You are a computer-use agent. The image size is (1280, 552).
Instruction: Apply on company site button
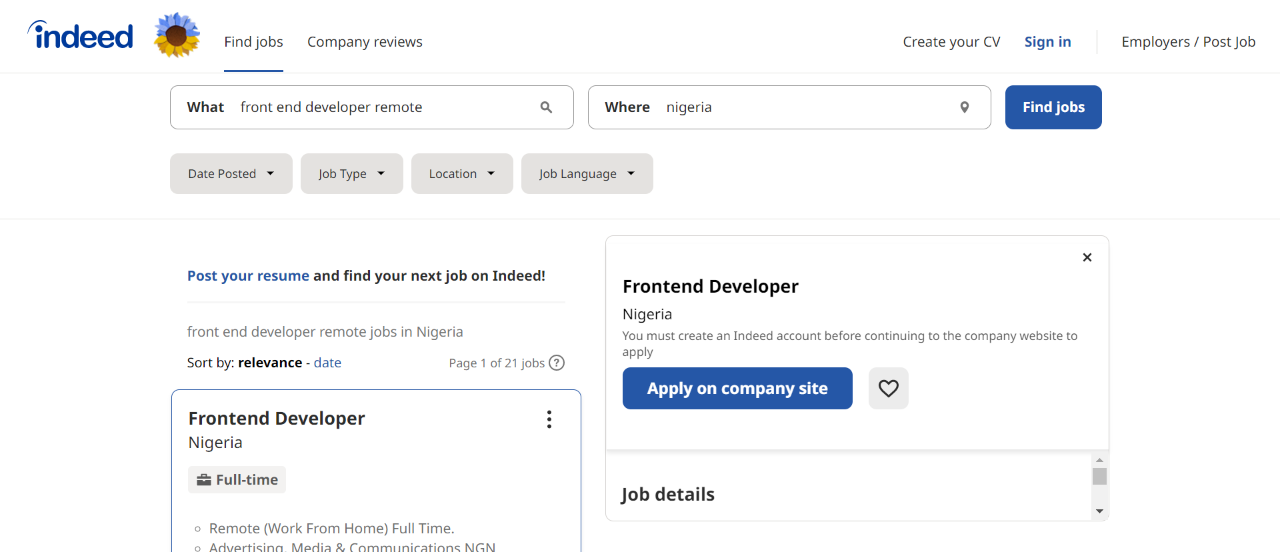pyautogui.click(x=737, y=388)
